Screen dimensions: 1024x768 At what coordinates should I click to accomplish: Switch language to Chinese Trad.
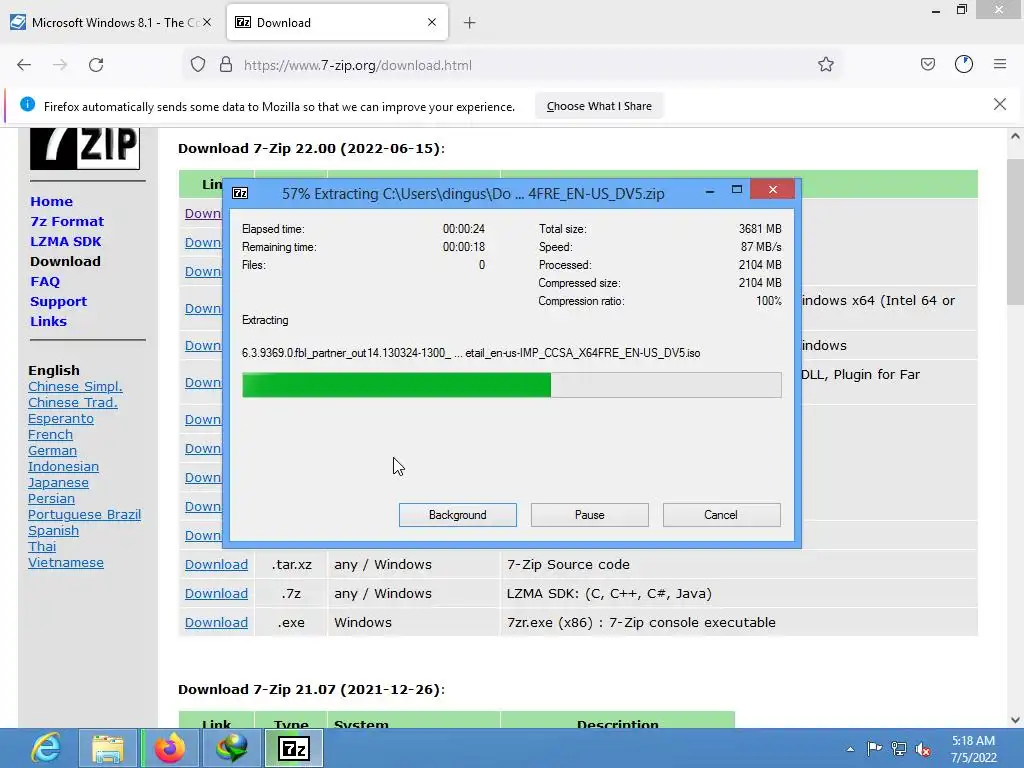(x=72, y=402)
